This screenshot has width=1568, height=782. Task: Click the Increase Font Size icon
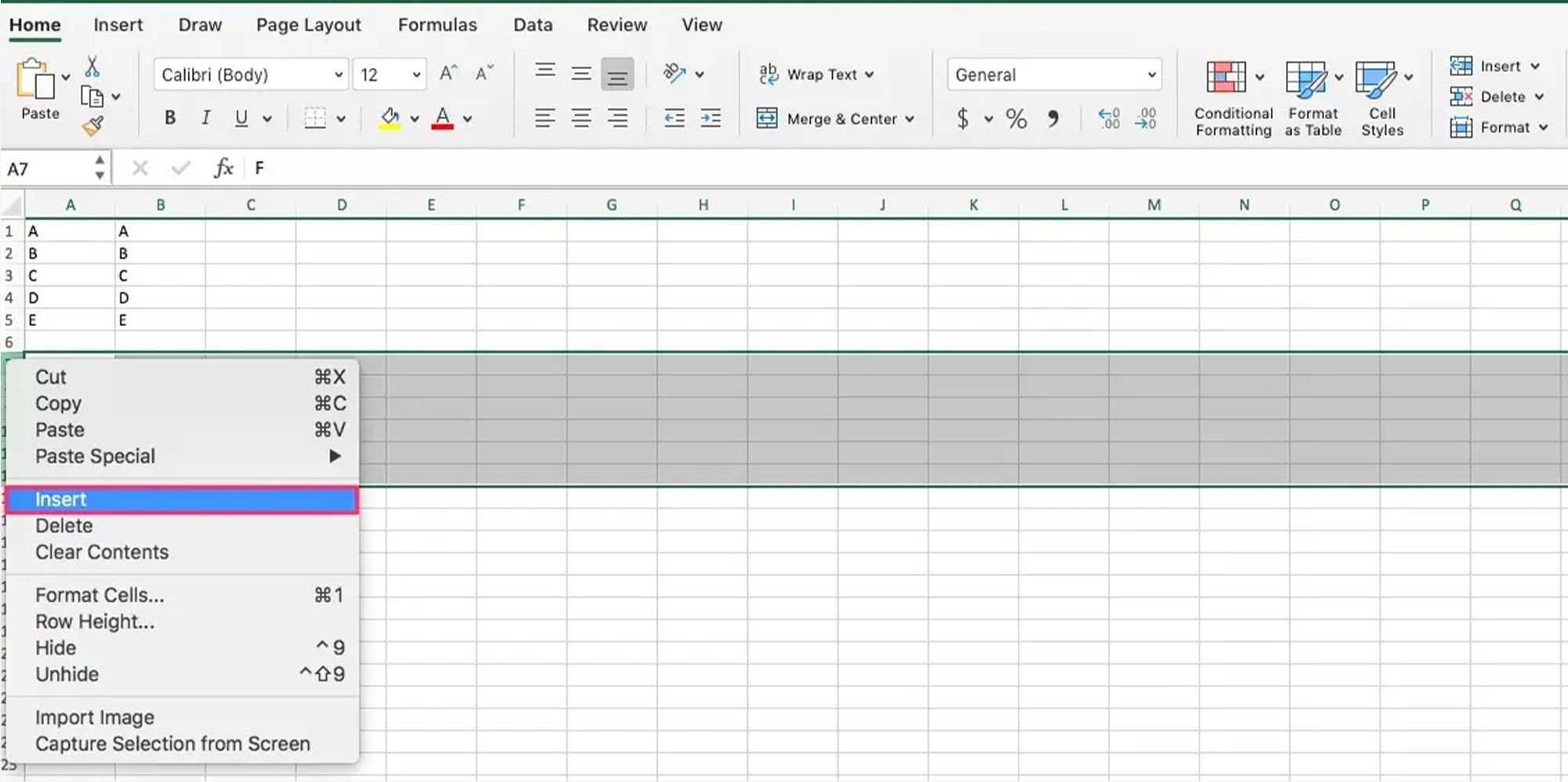[x=448, y=74]
